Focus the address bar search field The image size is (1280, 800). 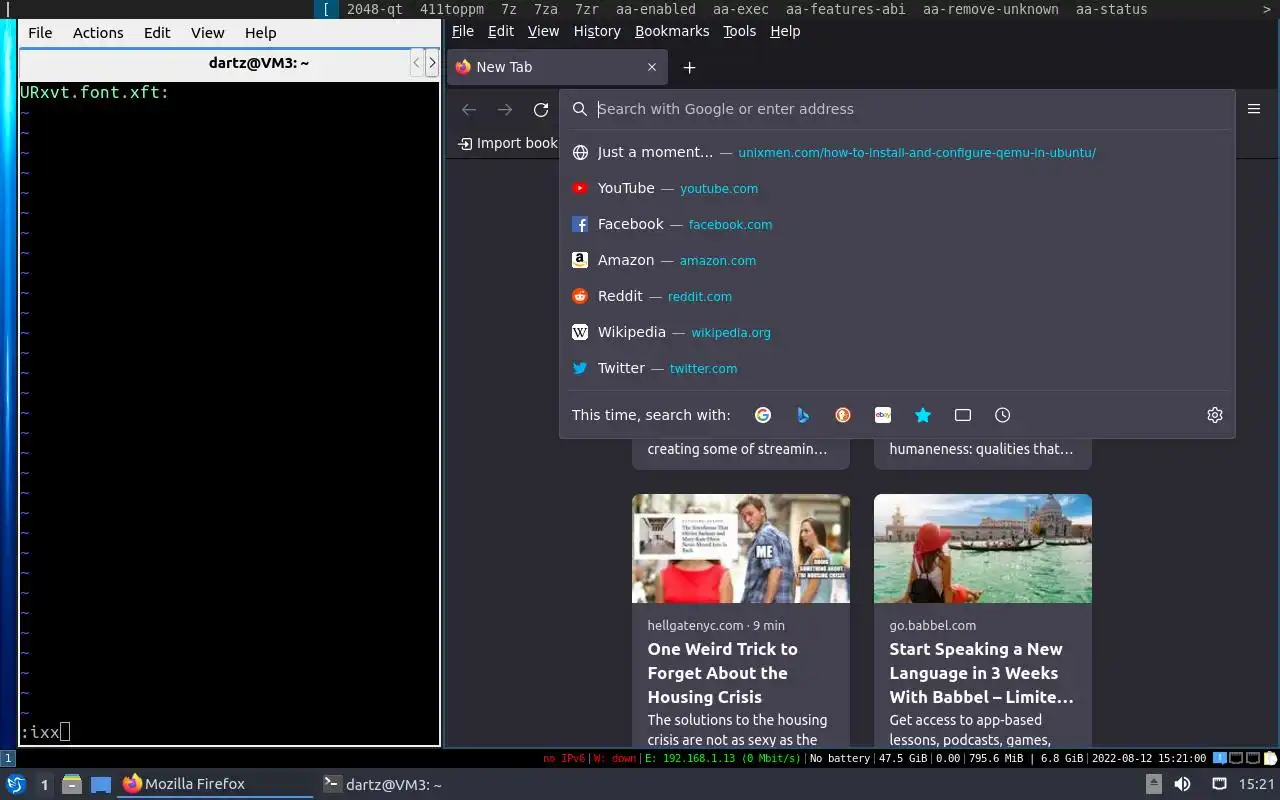click(896, 109)
